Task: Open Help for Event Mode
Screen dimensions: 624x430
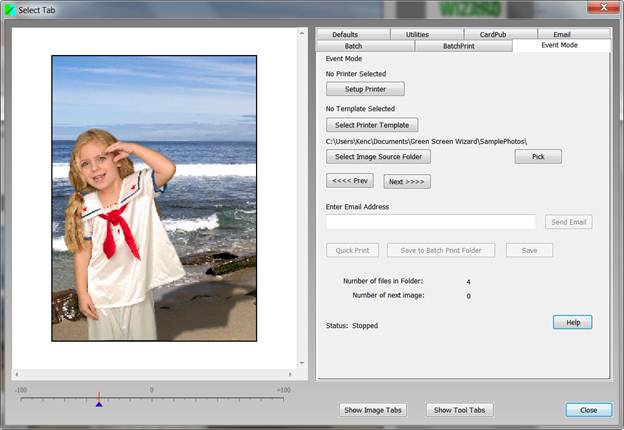Action: (572, 322)
